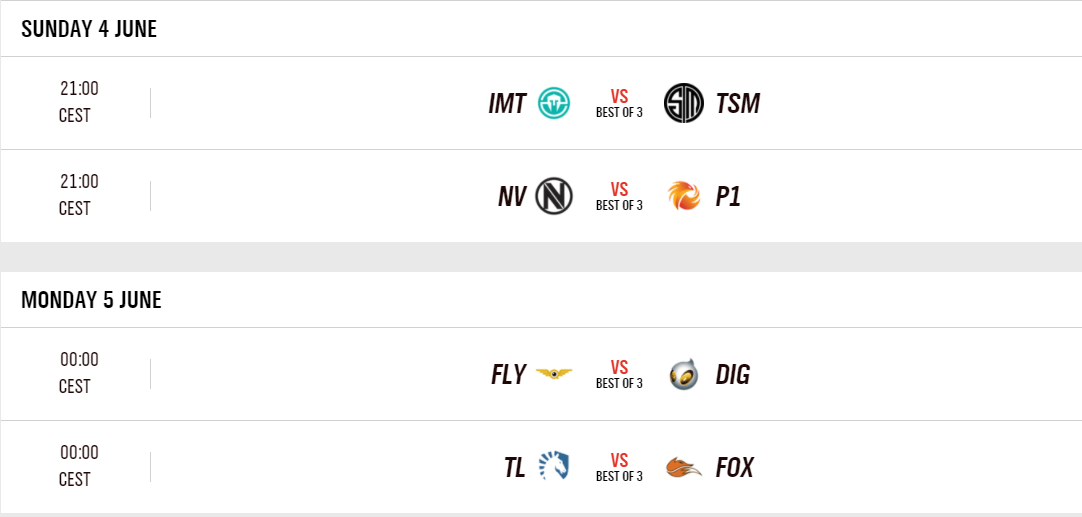The height and width of the screenshot is (517, 1082).
Task: Click the FlyQuest golden wings logo
Action: click(554, 374)
